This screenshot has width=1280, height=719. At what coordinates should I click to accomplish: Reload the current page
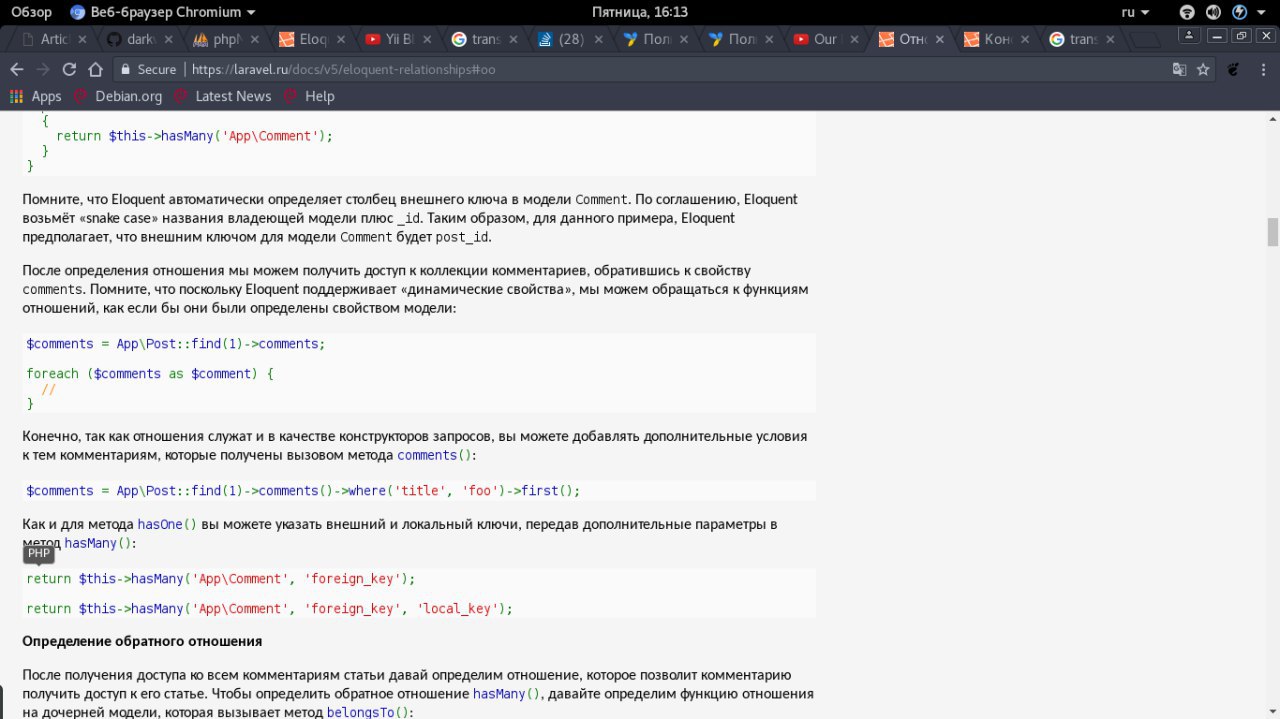(x=69, y=70)
